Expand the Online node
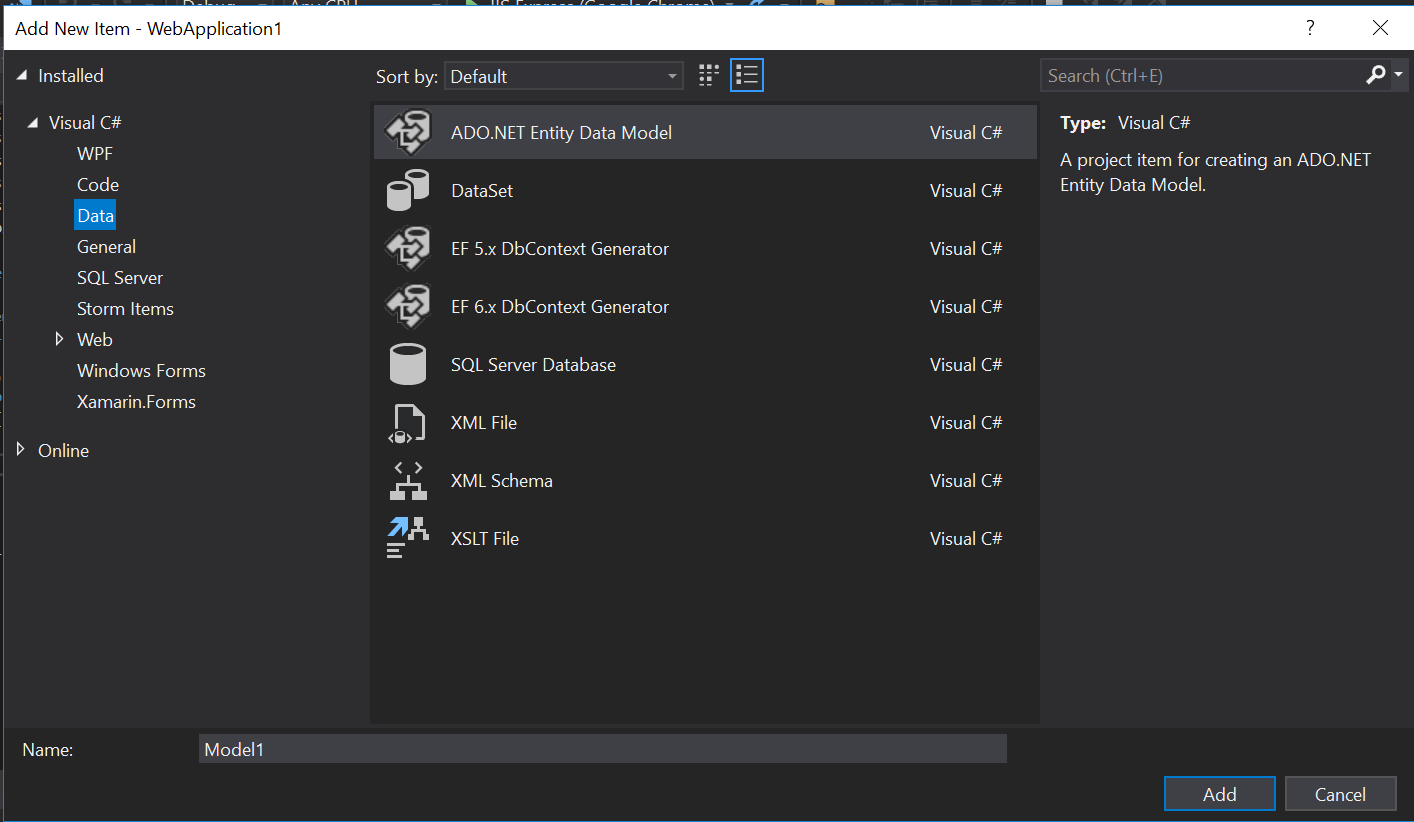 21,450
